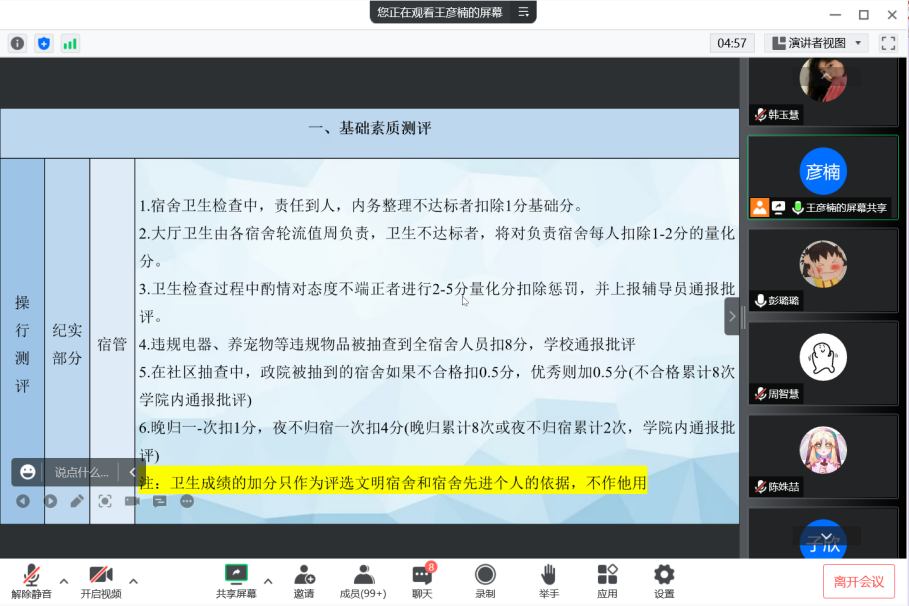Open the 邀请 (invite) icon

point(304,580)
